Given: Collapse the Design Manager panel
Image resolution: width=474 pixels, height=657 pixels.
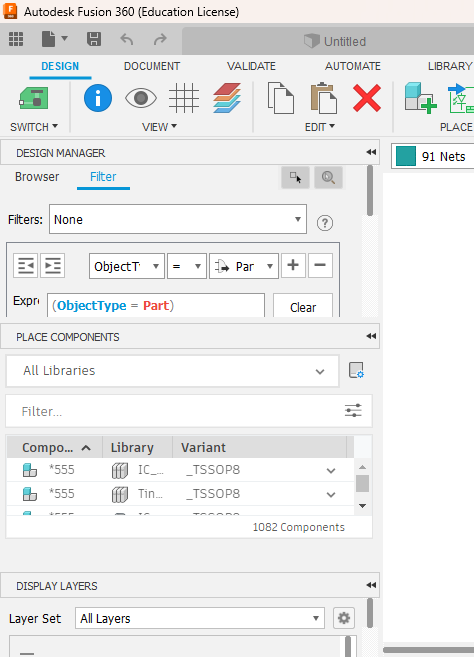Looking at the screenshot, I should pyautogui.click(x=371, y=152).
